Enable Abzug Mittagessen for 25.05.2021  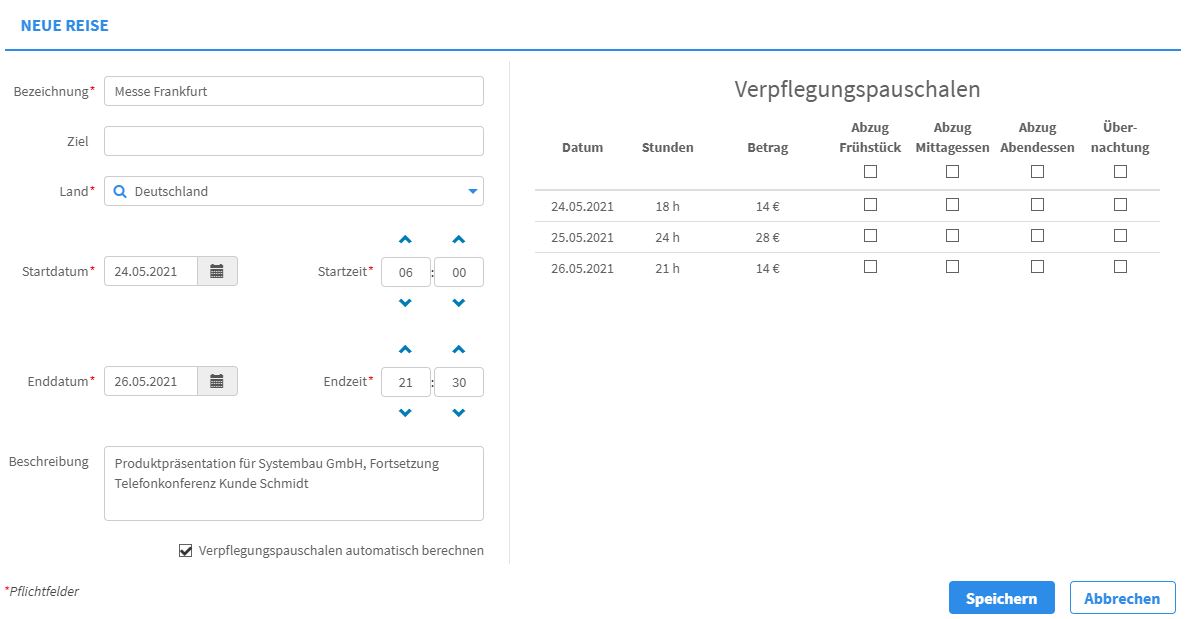[952, 236]
